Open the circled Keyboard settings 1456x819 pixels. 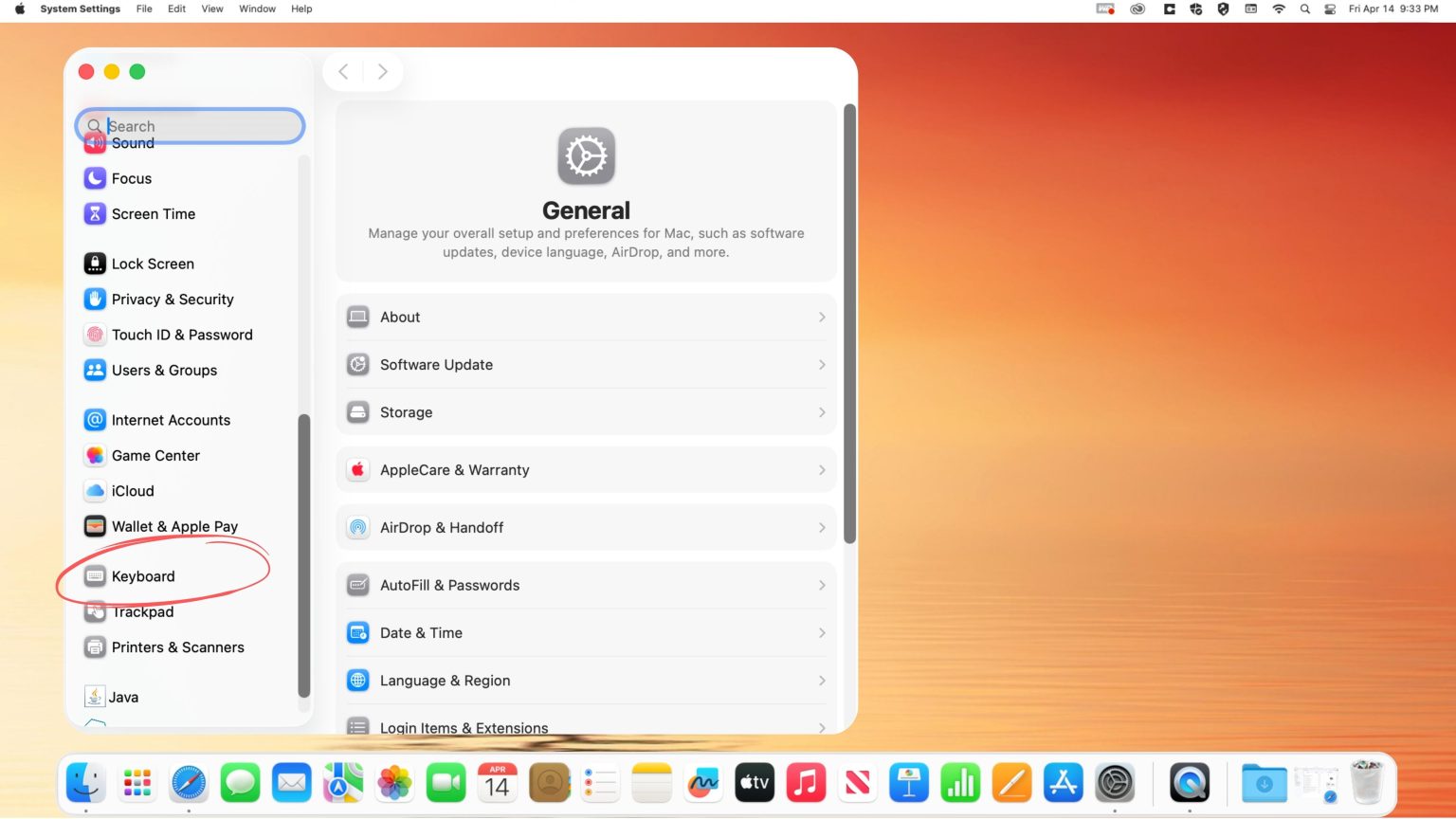coord(143,575)
